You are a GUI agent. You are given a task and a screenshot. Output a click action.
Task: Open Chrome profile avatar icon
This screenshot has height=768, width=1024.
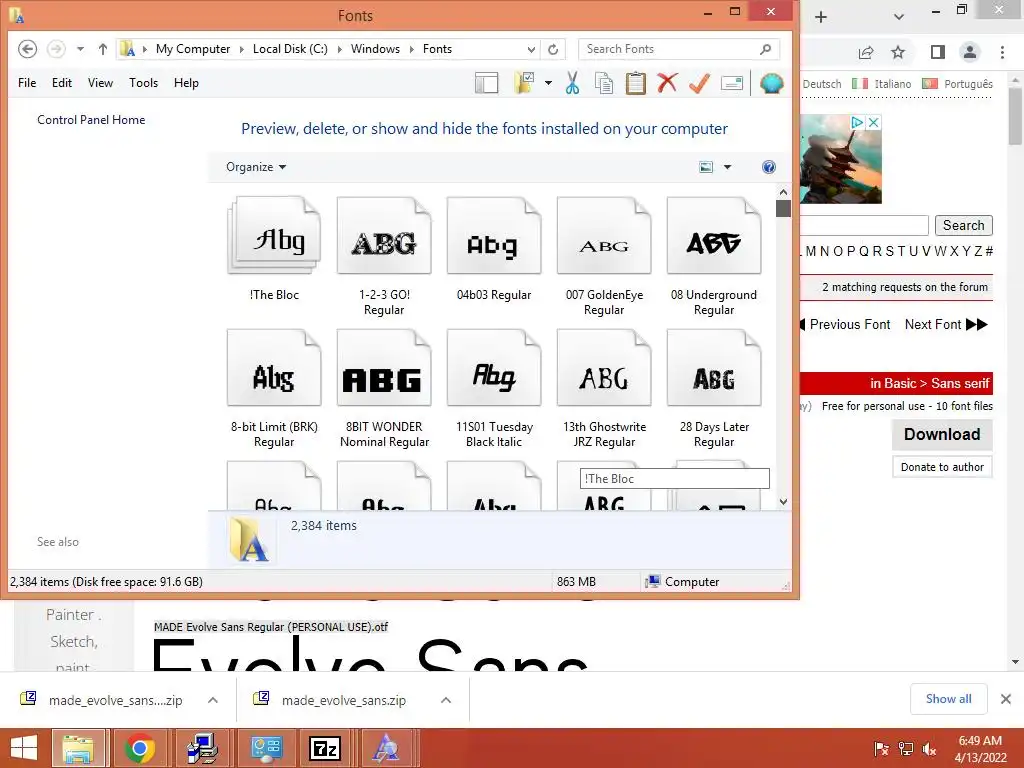970,52
